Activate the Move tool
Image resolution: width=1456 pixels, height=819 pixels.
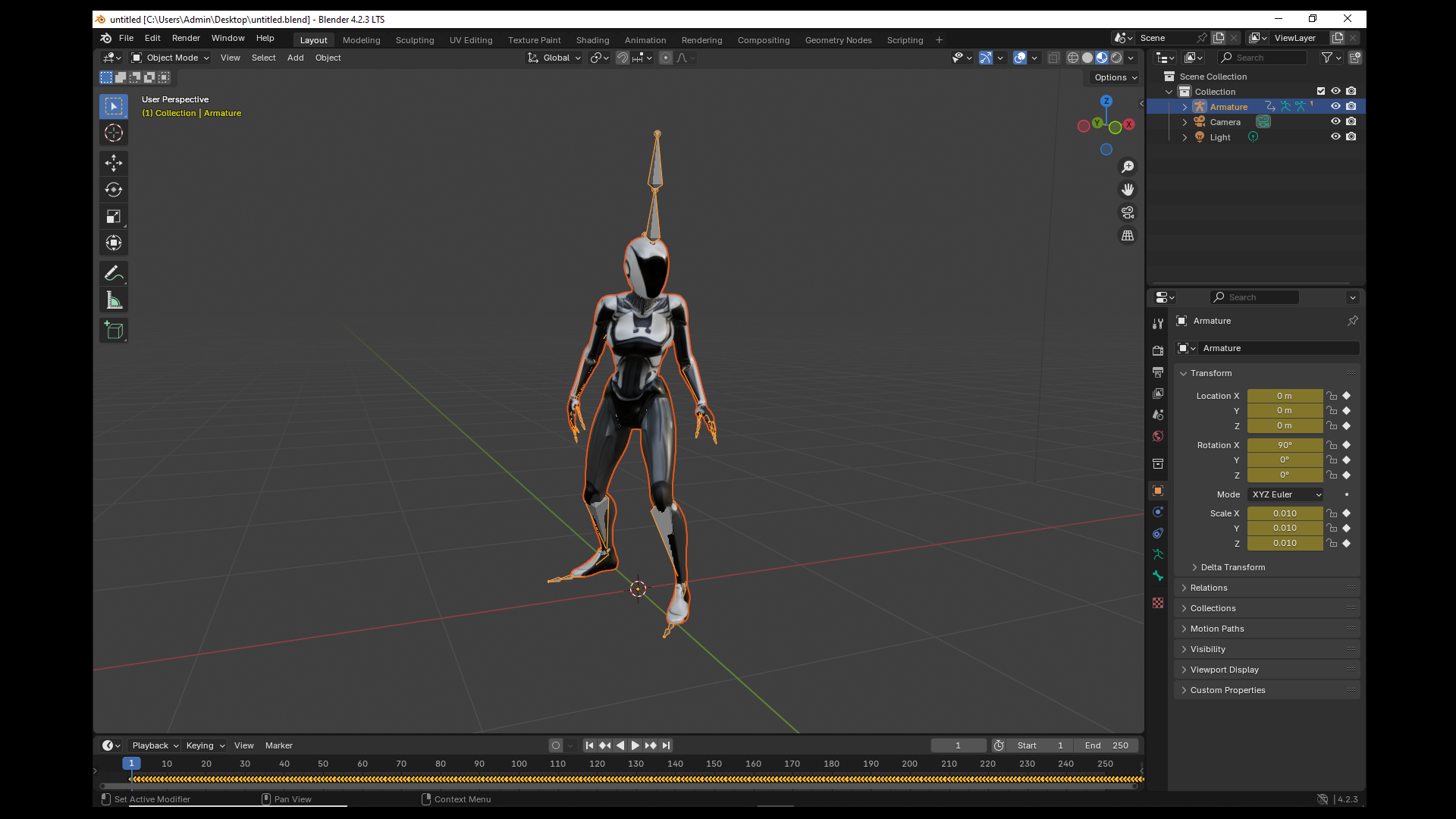(114, 163)
